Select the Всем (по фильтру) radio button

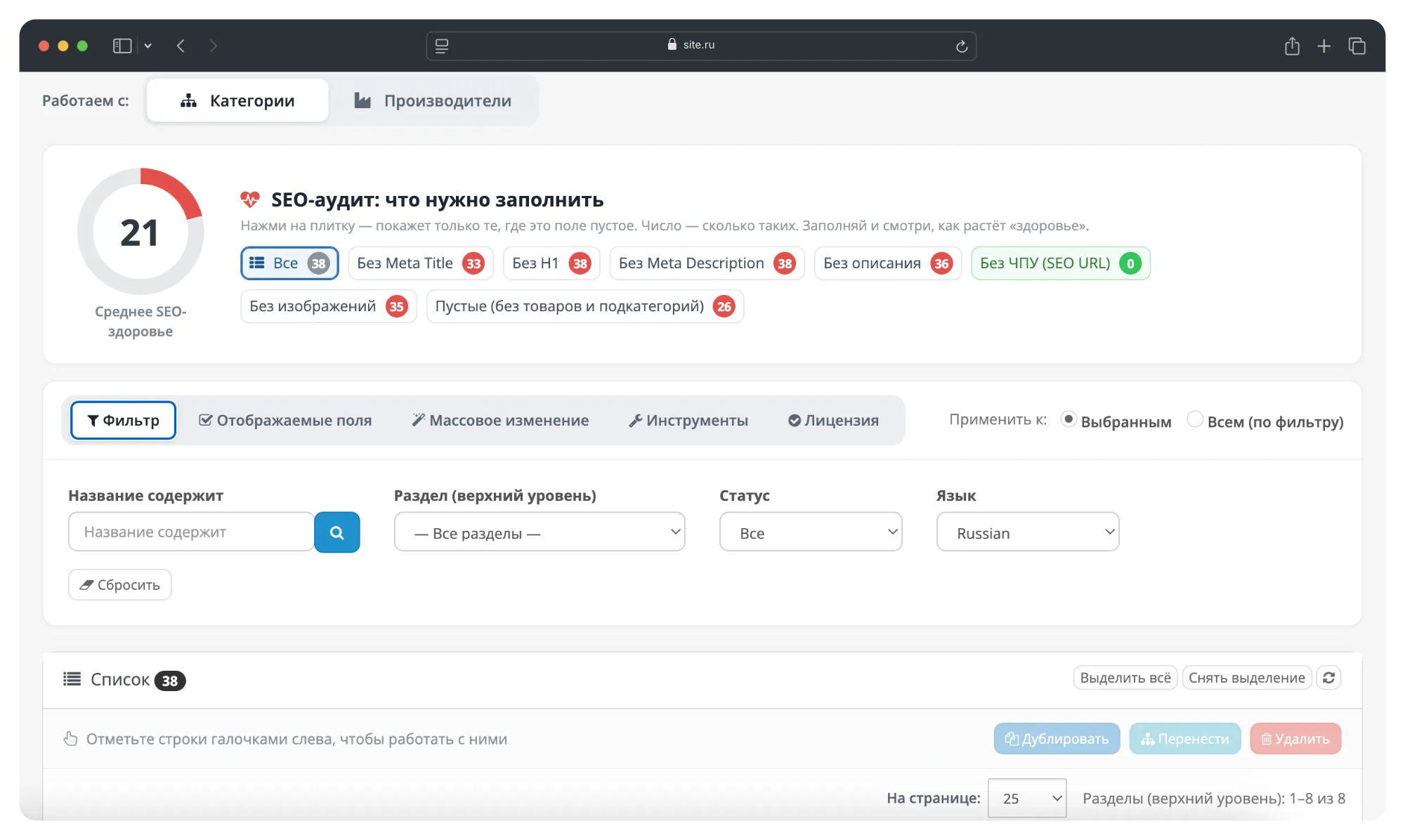(1195, 419)
